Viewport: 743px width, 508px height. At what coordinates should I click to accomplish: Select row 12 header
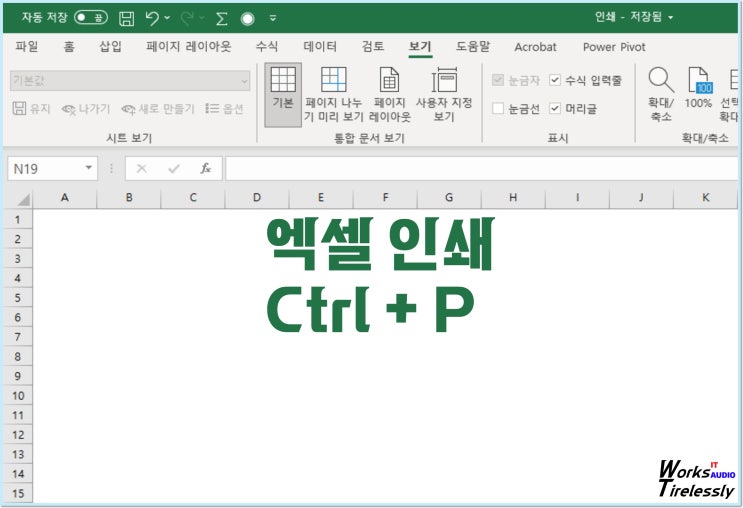click(x=18, y=435)
